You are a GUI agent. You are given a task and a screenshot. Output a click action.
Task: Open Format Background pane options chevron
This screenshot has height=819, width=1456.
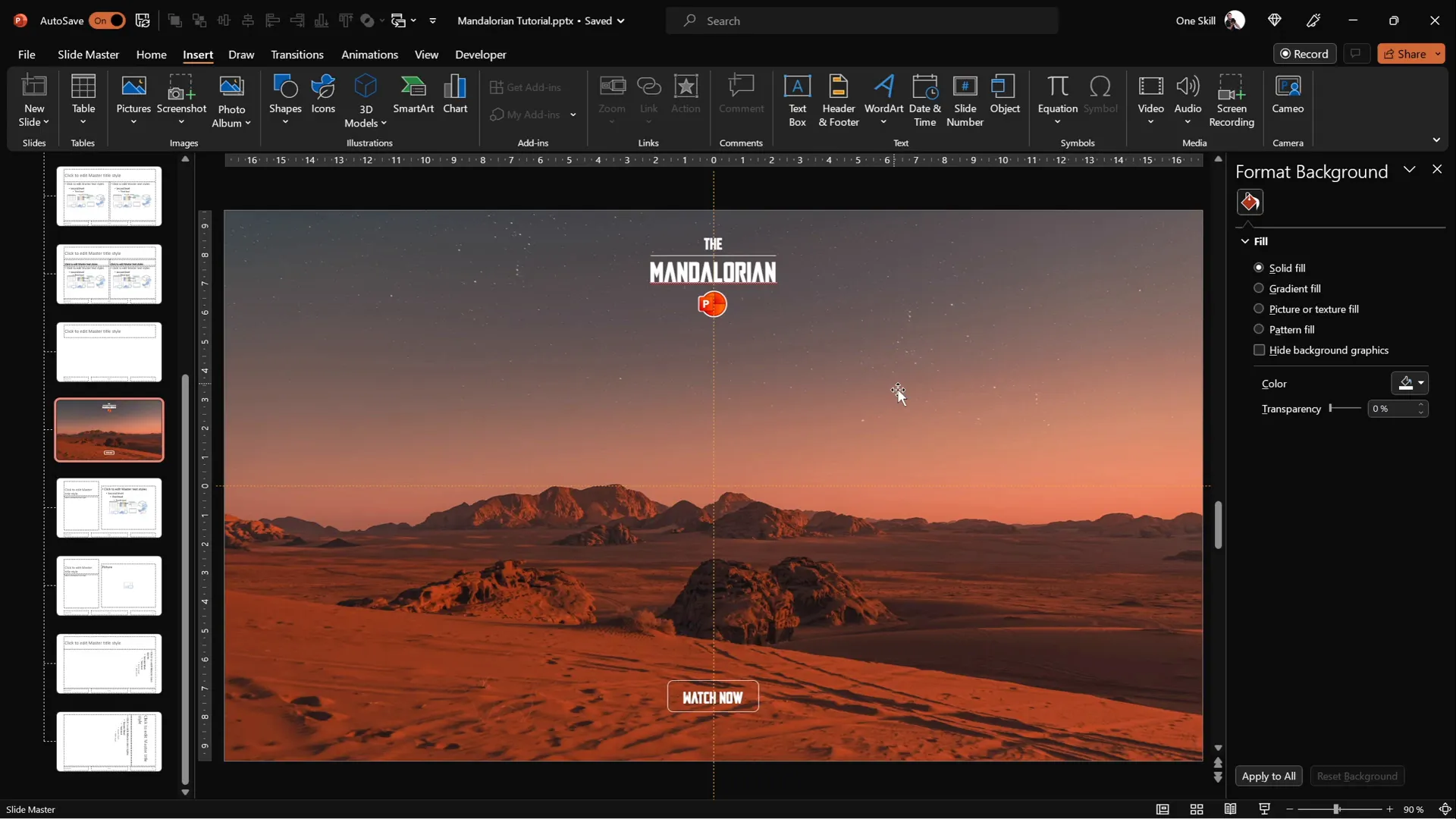[1409, 169]
